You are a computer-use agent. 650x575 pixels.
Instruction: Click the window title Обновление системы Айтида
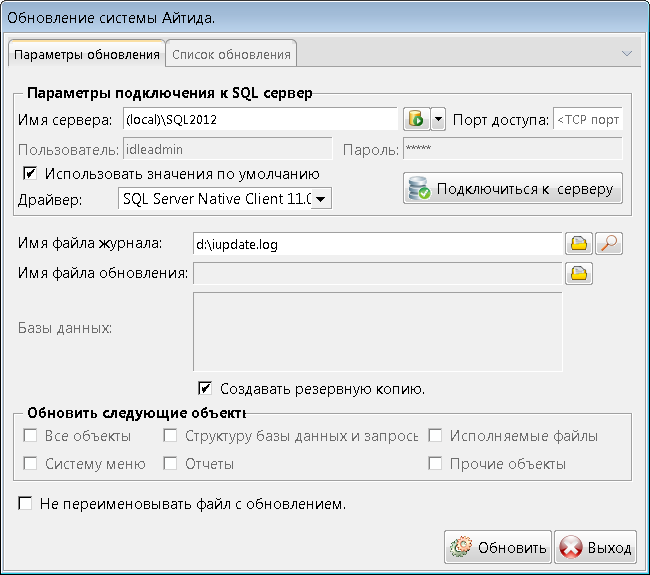111,18
